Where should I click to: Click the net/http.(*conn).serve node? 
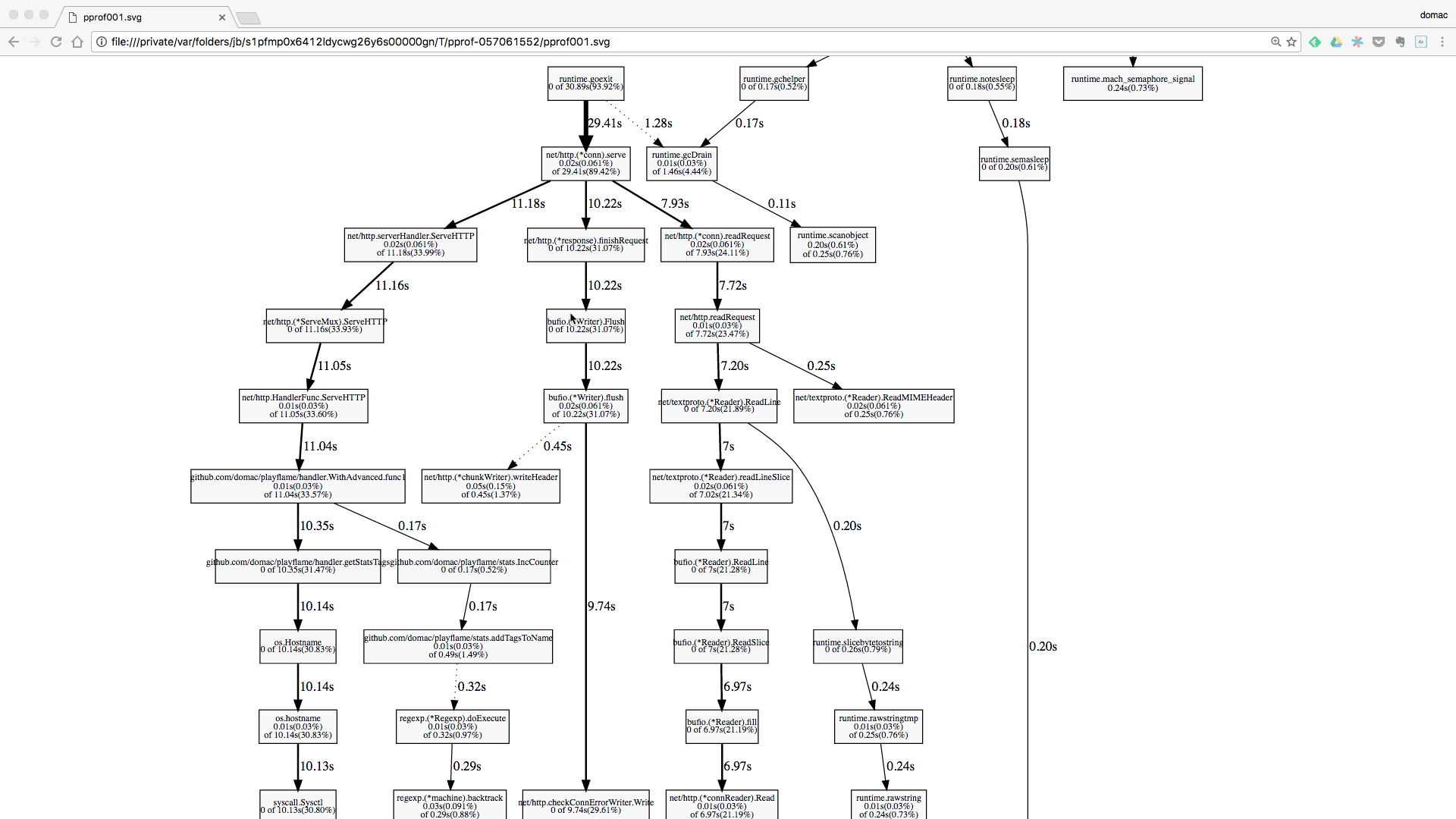tap(585, 163)
